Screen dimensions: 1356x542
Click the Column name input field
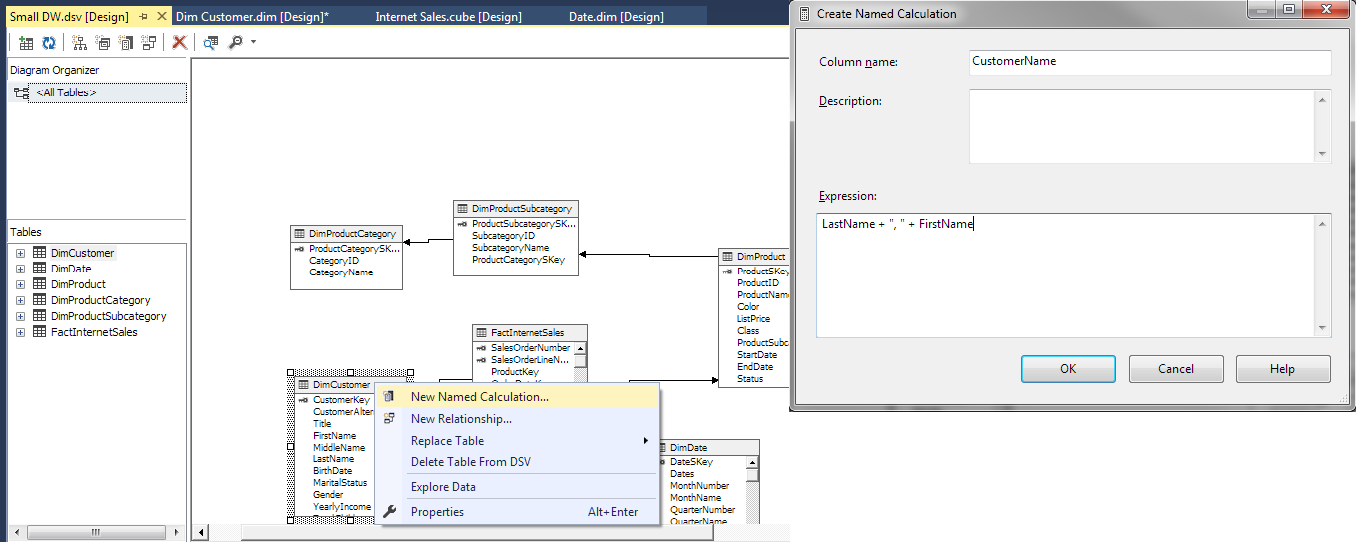click(1149, 62)
